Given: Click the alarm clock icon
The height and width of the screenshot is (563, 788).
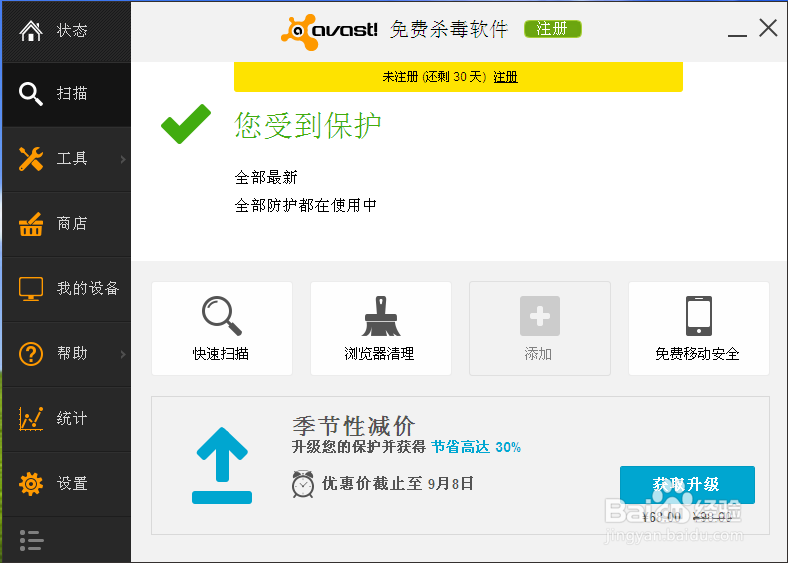Looking at the screenshot, I should (303, 484).
